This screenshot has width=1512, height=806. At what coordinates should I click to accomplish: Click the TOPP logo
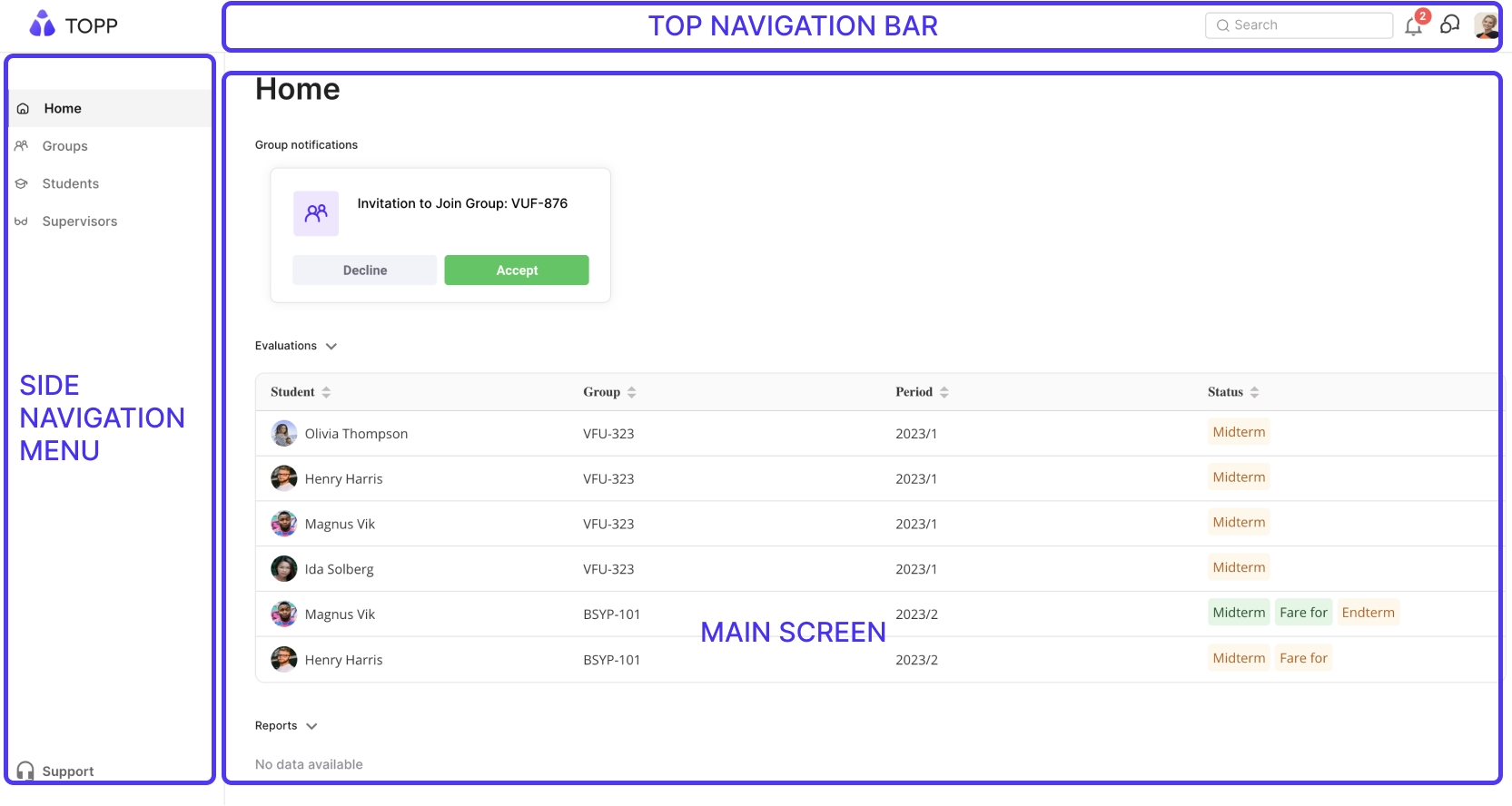(x=74, y=25)
